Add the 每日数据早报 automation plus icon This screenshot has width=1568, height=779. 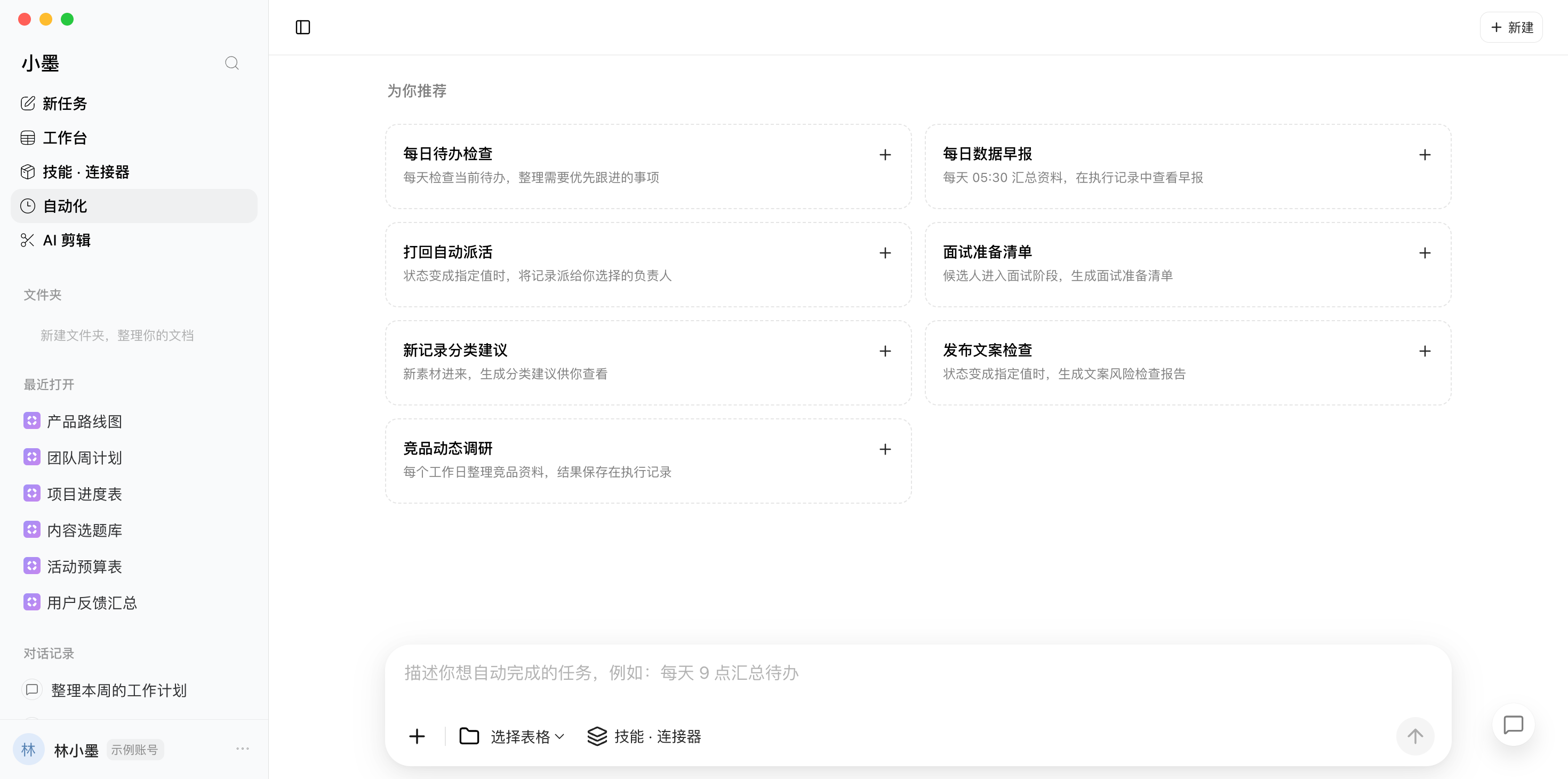(1425, 155)
